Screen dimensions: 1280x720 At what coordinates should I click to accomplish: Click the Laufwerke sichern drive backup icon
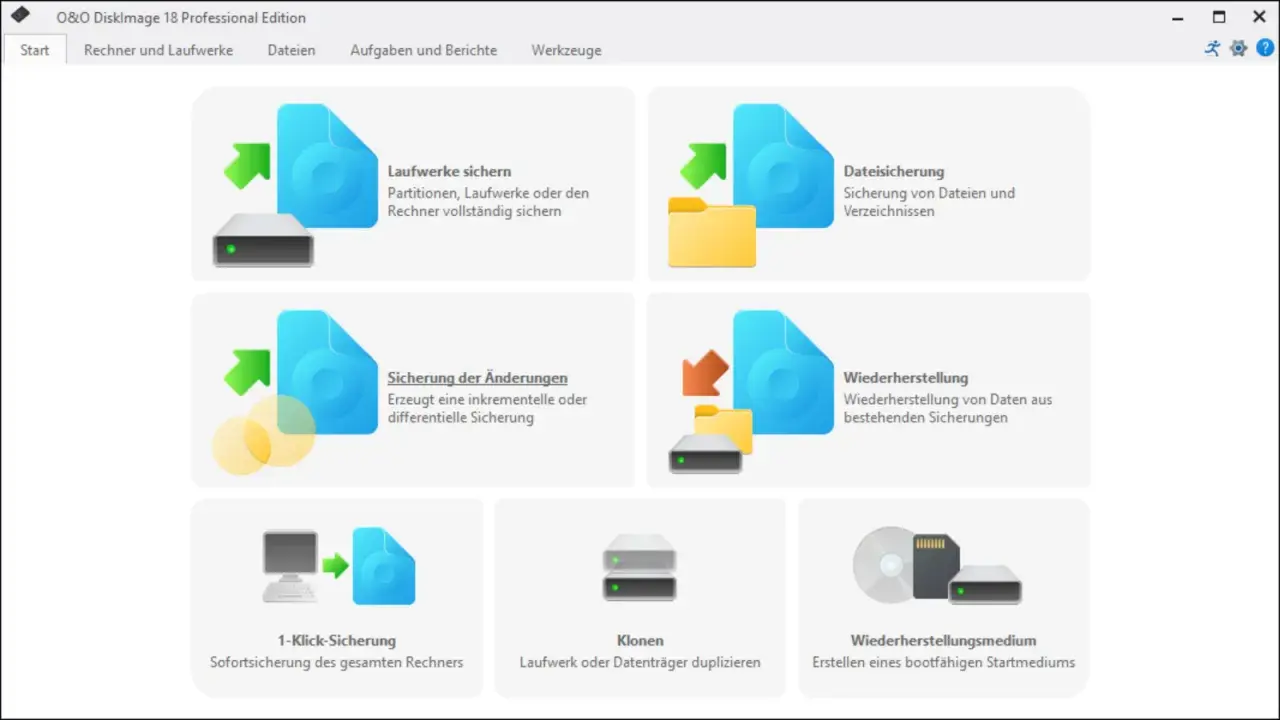[295, 185]
